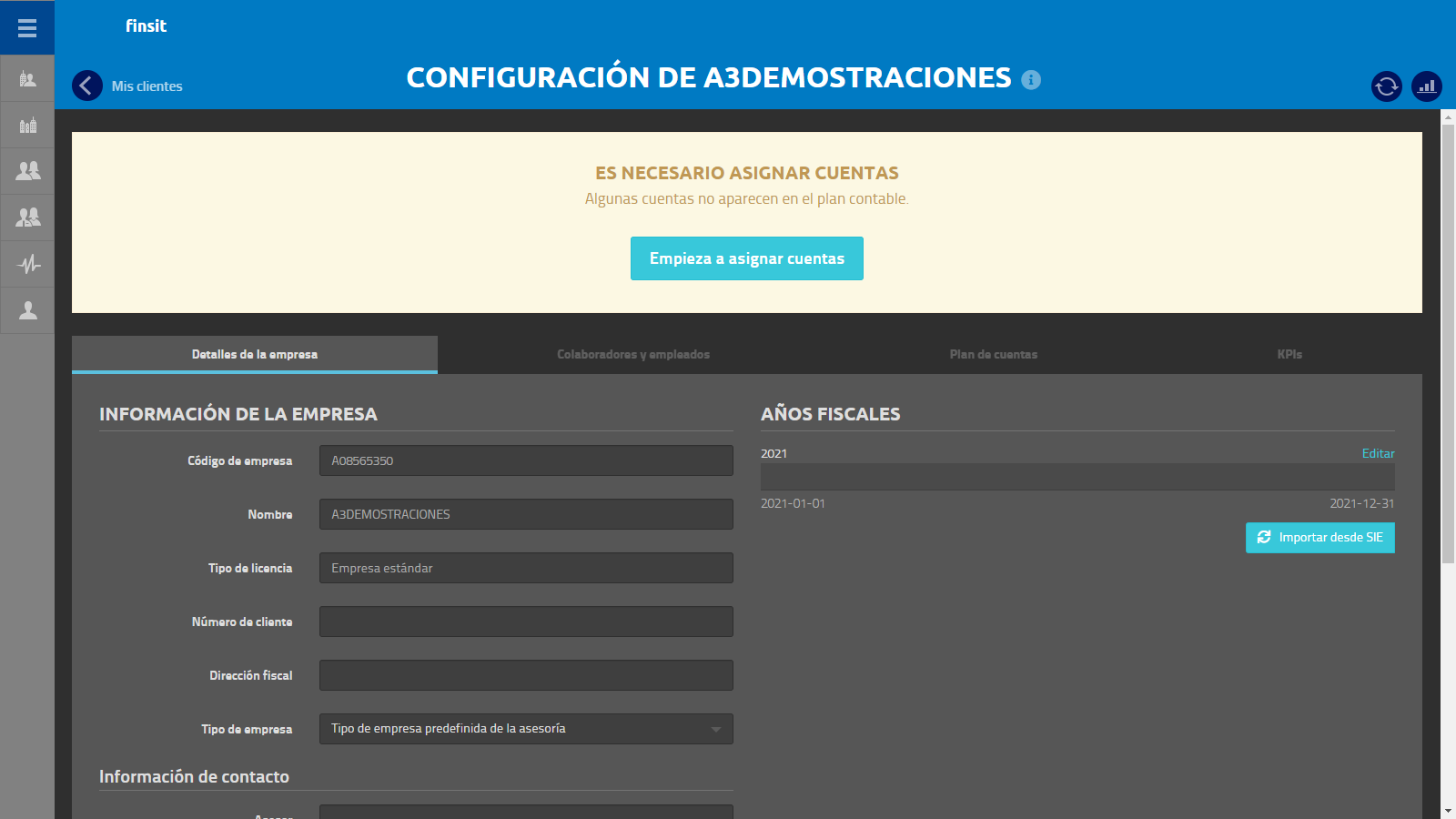Focus the Número de cliente field
This screenshot has height=819, width=1456.
click(x=526, y=622)
